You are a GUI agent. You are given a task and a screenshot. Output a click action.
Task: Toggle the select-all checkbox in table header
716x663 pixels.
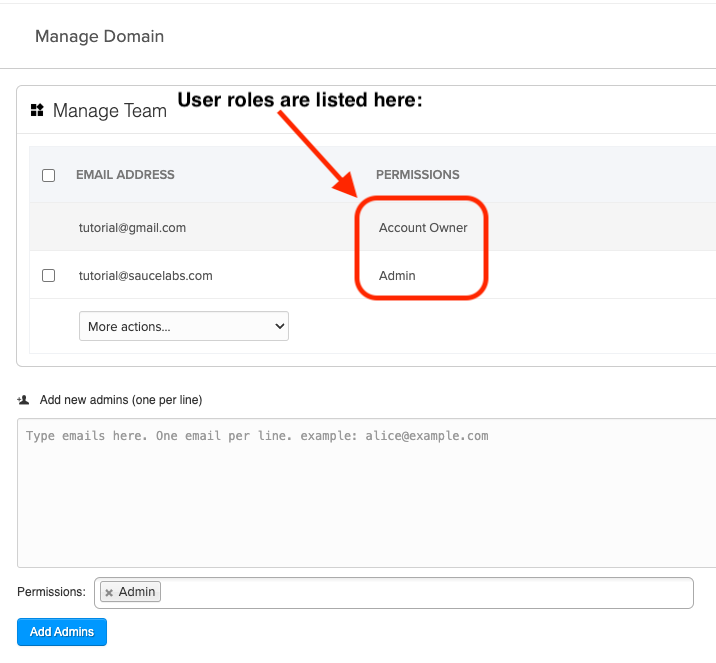(48, 175)
